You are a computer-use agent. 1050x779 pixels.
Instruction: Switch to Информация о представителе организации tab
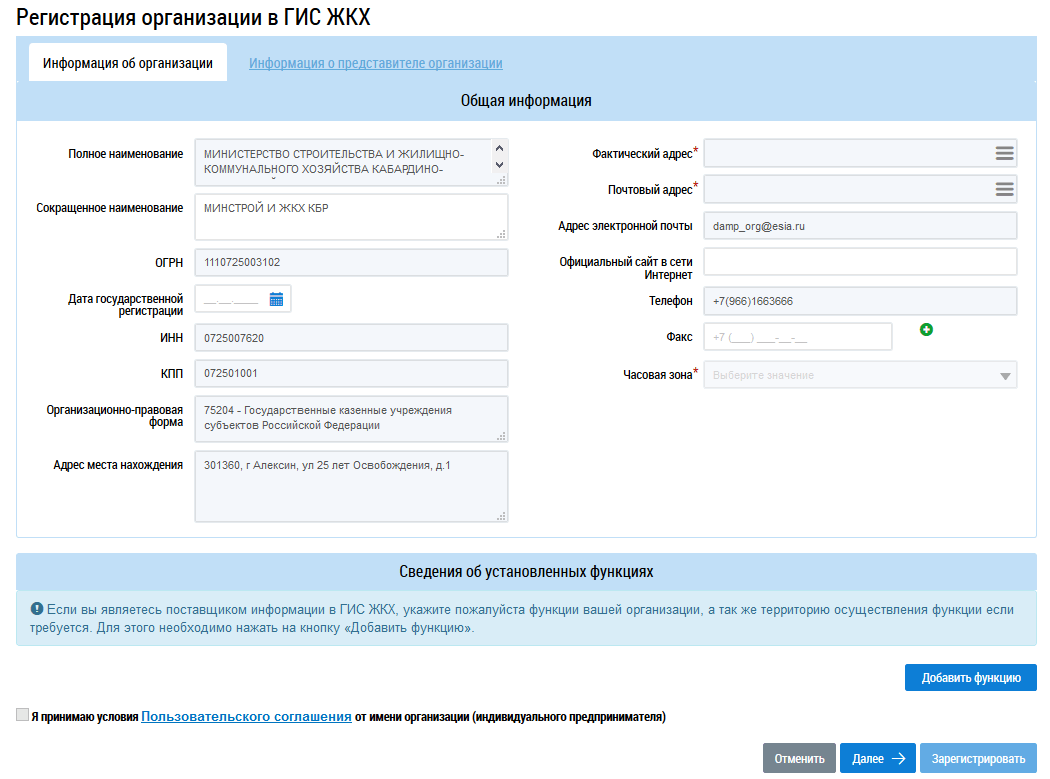pos(376,63)
